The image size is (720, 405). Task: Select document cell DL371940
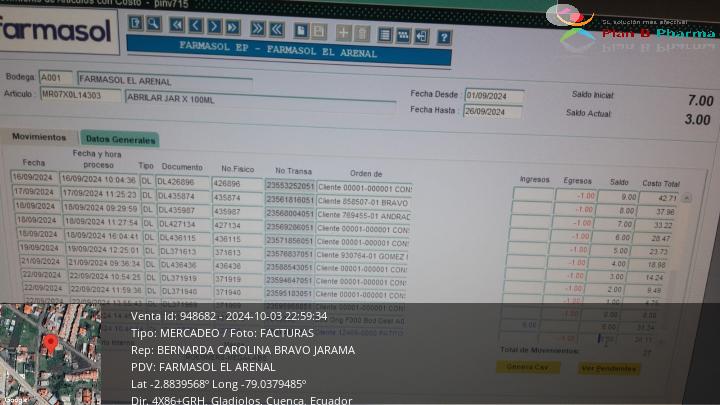187,292
